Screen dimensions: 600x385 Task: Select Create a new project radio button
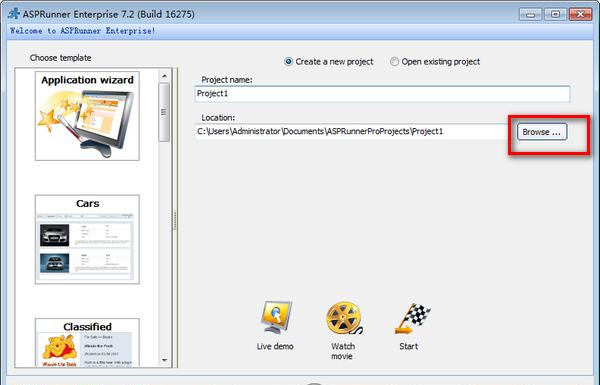[289, 62]
